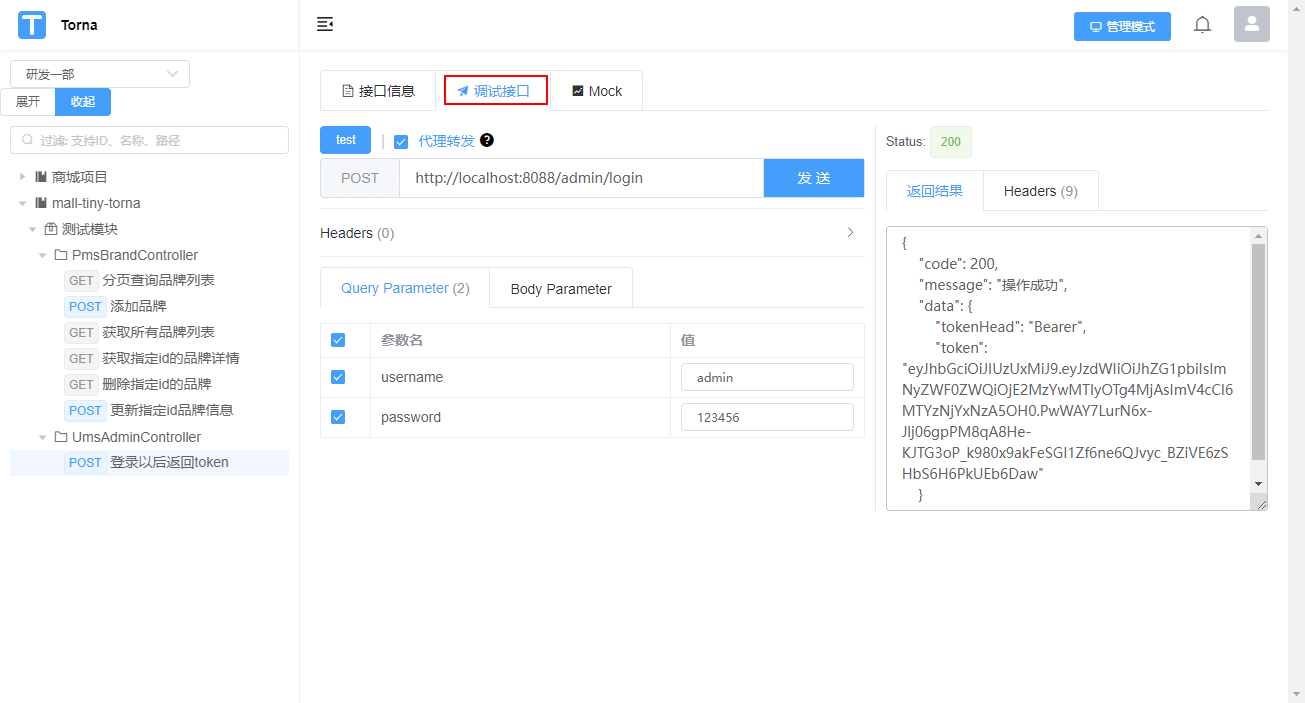This screenshot has width=1305, height=703.
Task: Collapse the mall-tiny-torna tree node arrow
Action: pos(23,203)
